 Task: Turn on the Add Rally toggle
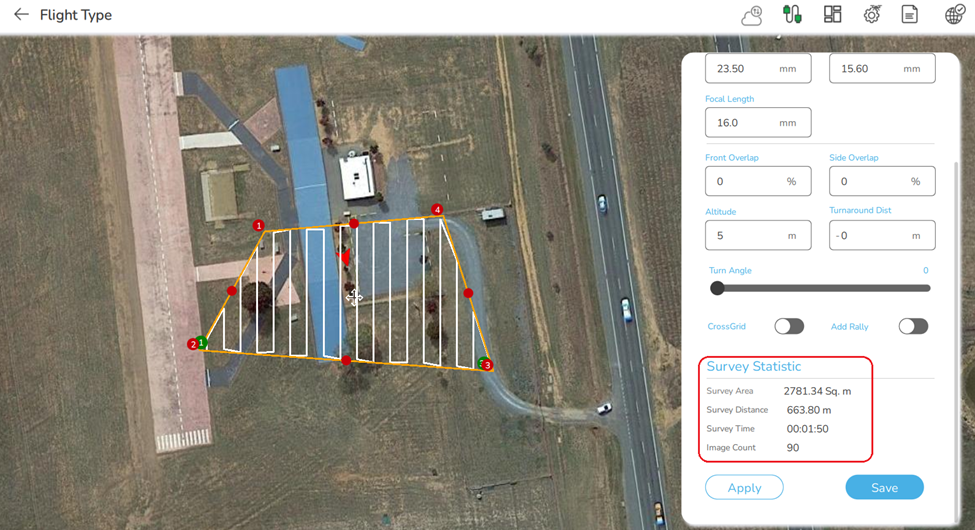click(913, 327)
